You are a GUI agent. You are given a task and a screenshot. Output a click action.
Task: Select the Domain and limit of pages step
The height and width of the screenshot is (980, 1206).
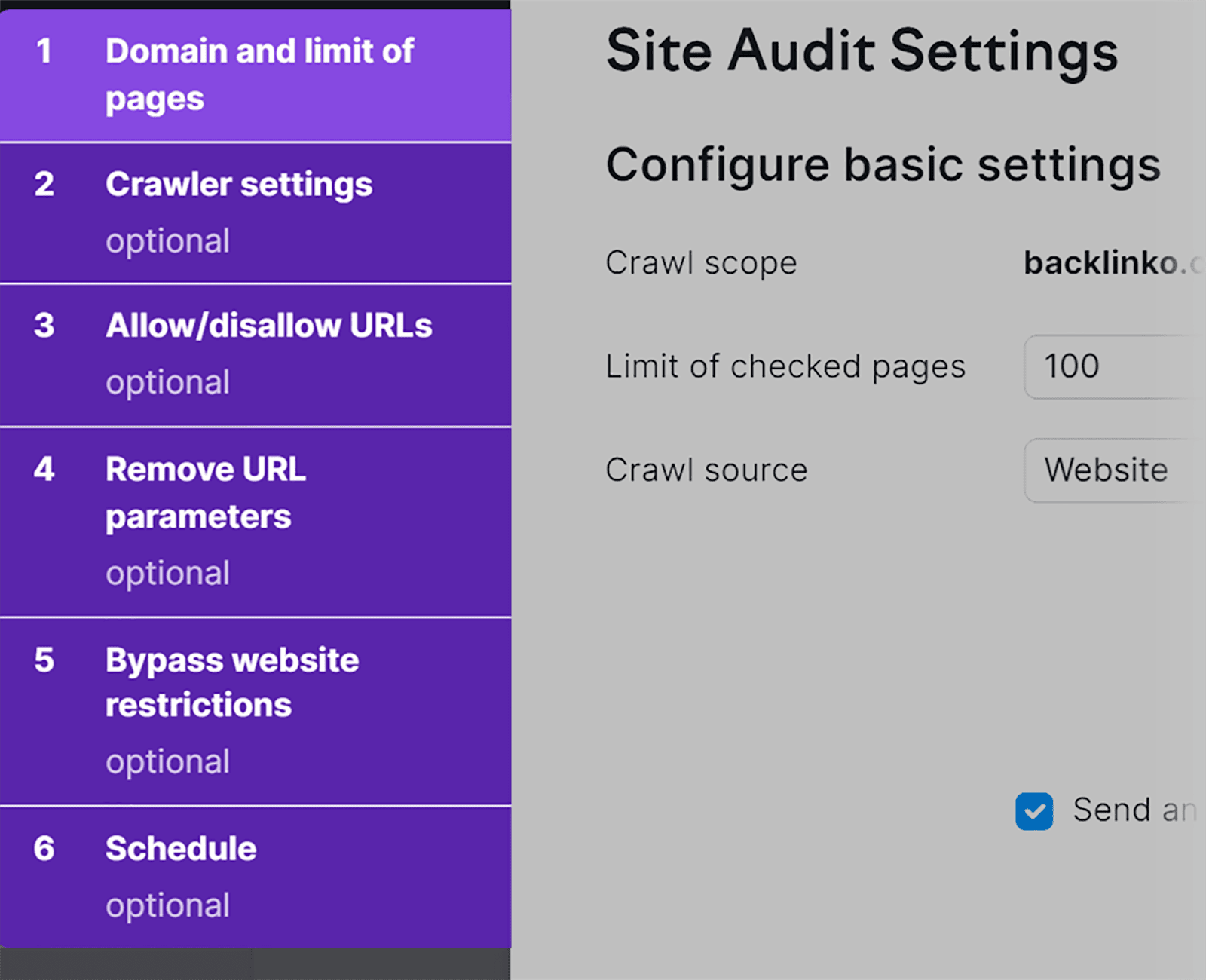[x=259, y=75]
